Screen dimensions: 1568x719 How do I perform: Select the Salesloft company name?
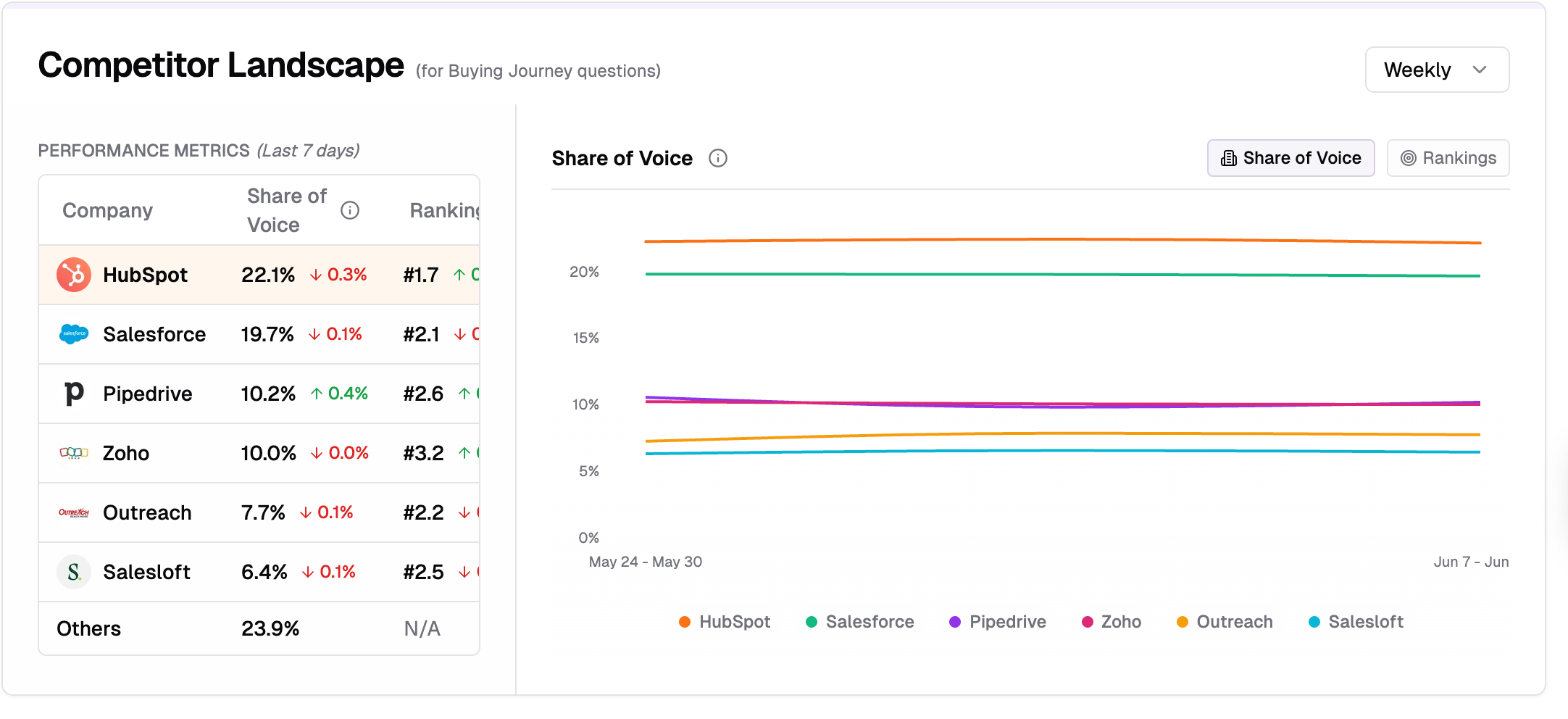pyautogui.click(x=146, y=572)
